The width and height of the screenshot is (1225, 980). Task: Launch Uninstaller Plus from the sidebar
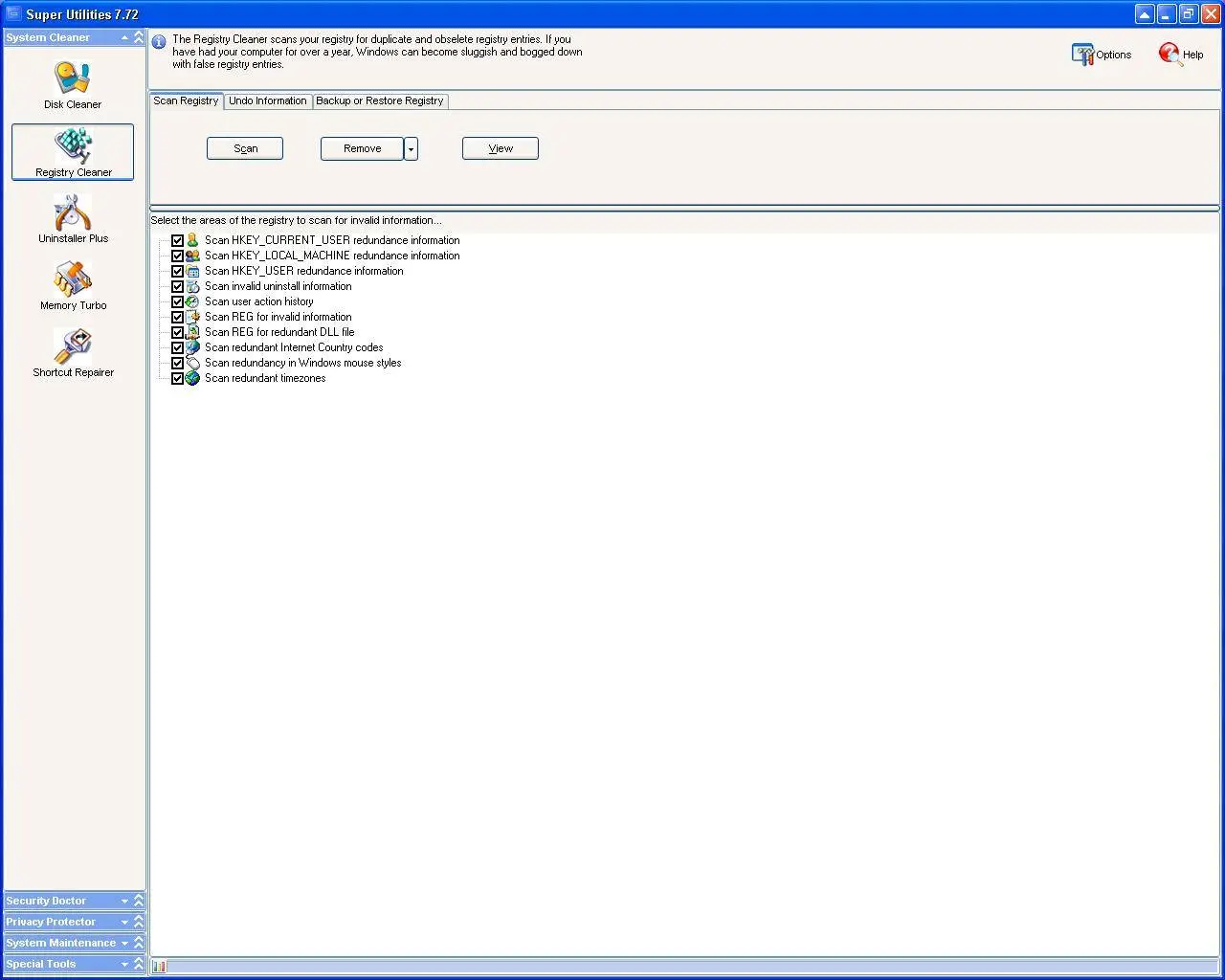73,212
